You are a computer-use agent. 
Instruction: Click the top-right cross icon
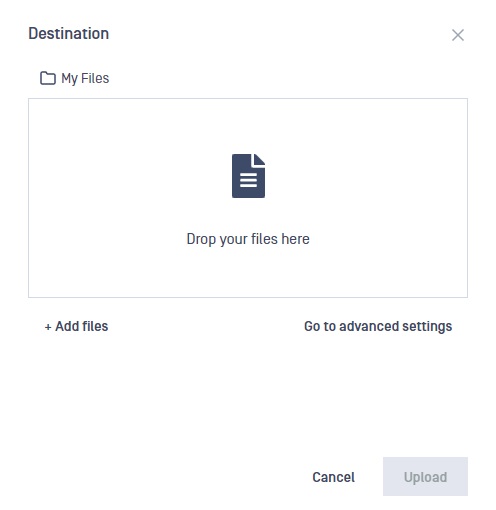click(x=458, y=35)
